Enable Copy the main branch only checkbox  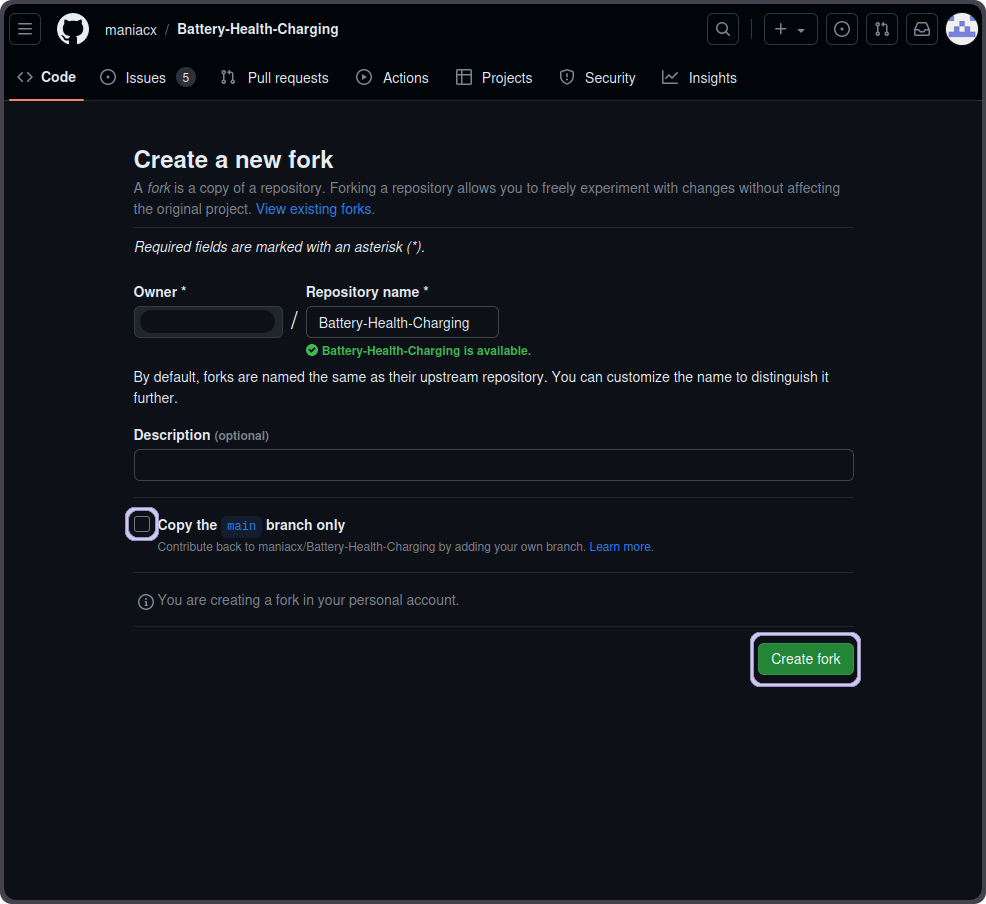pos(142,524)
